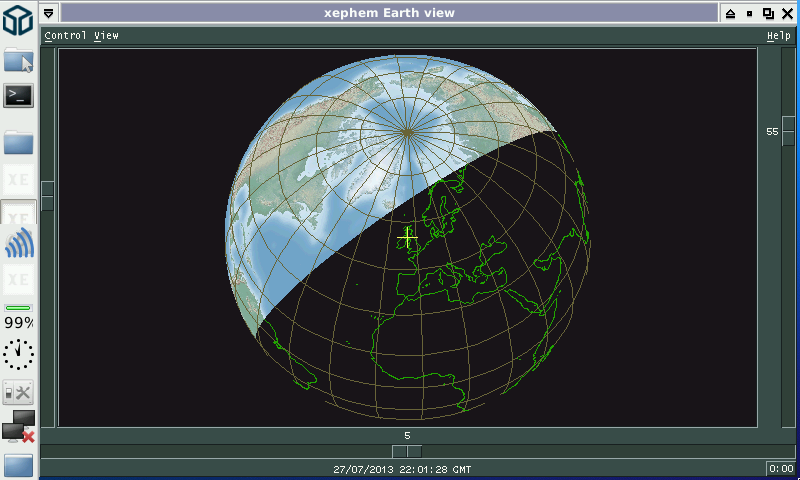Open the terminal launcher icon
800x480 pixels.
pyautogui.click(x=18, y=96)
